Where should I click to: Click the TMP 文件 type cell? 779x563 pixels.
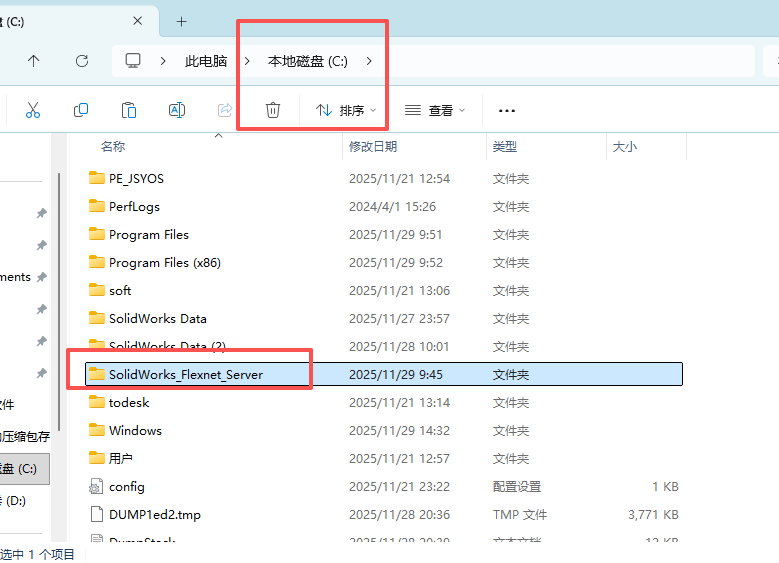pyautogui.click(x=520, y=514)
